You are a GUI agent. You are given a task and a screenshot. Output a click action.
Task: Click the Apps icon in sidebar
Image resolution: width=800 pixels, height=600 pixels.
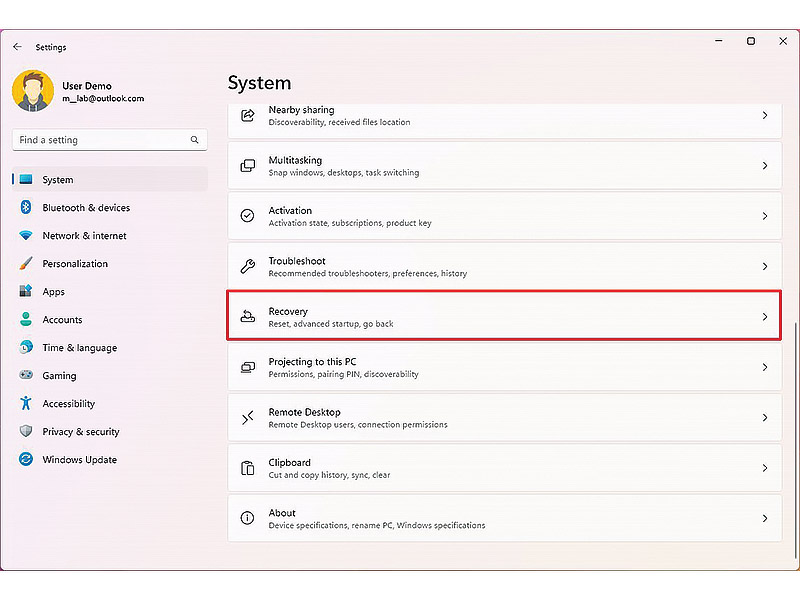pyautogui.click(x=26, y=291)
